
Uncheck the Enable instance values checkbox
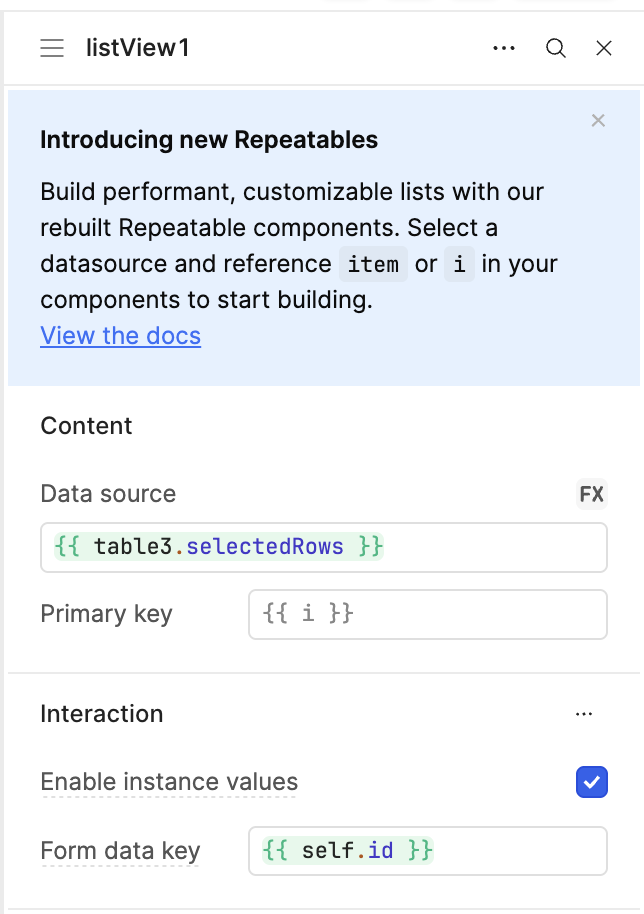point(592,782)
